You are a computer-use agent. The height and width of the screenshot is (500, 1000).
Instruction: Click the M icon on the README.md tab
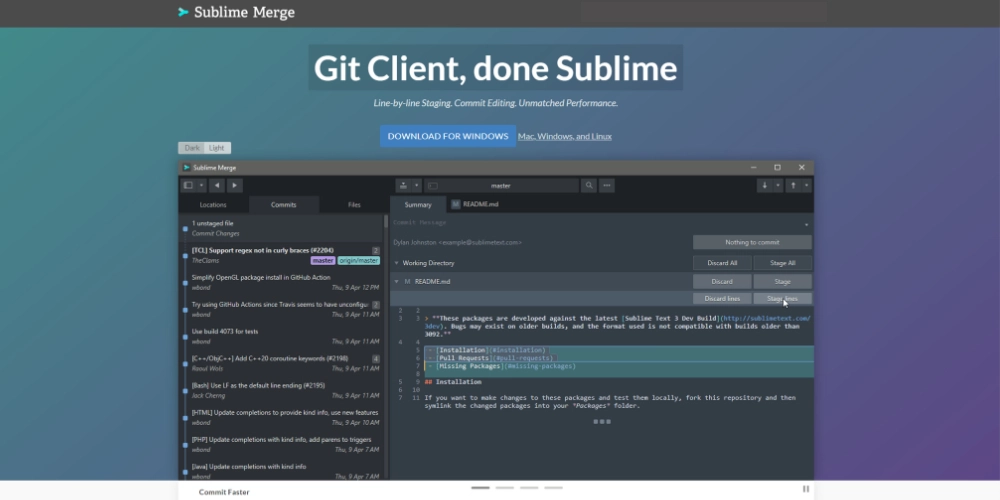pyautogui.click(x=455, y=205)
